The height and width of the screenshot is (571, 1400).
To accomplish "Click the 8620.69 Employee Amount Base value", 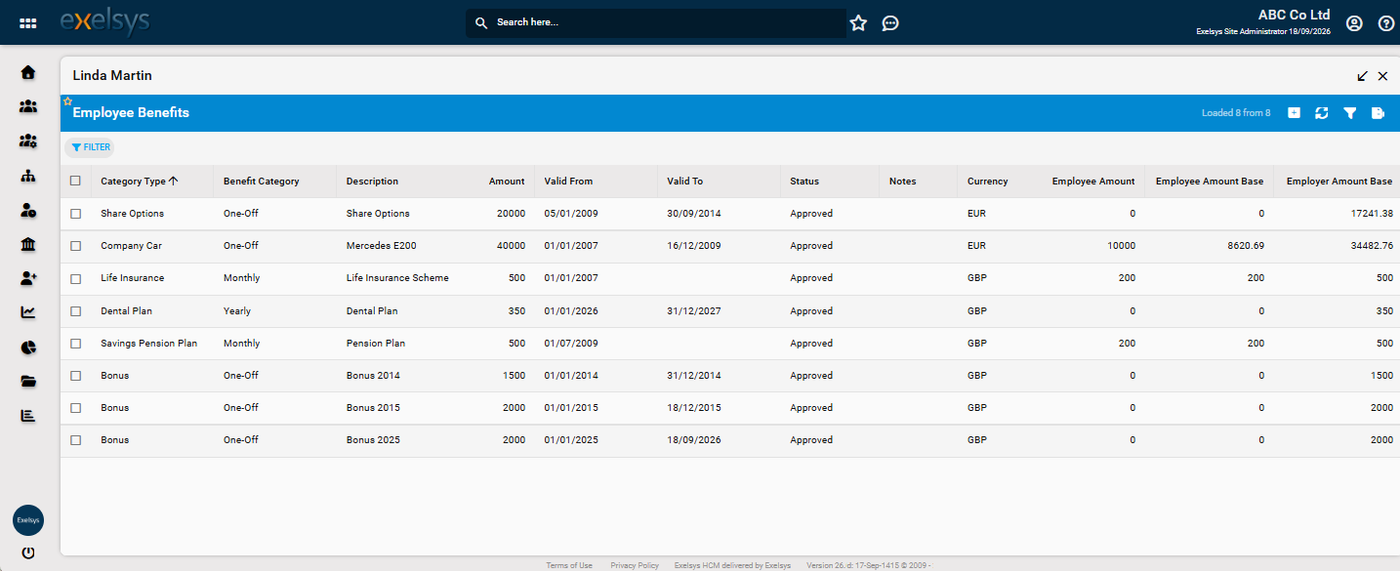I will tap(1245, 246).
